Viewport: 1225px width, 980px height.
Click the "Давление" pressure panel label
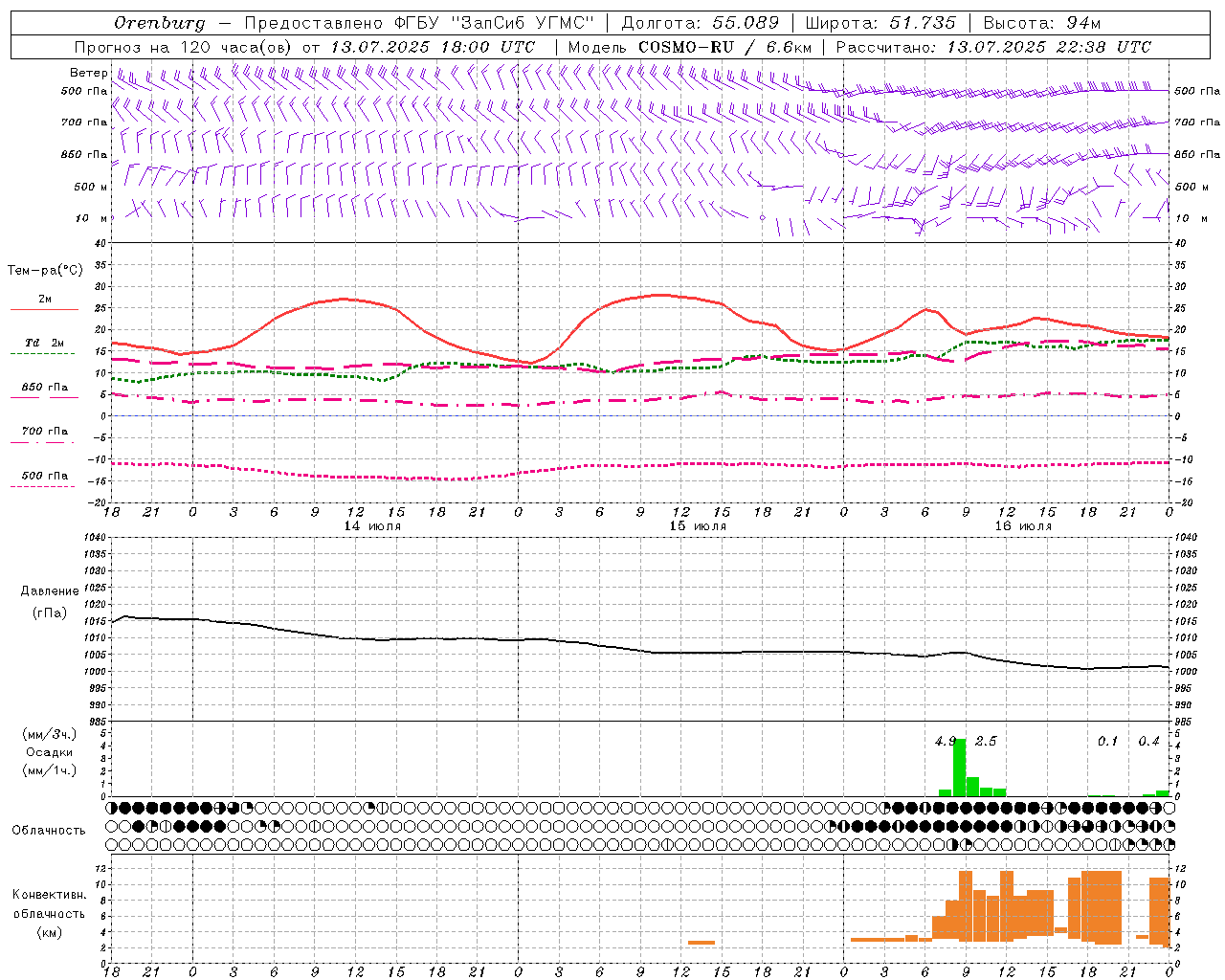50,591
